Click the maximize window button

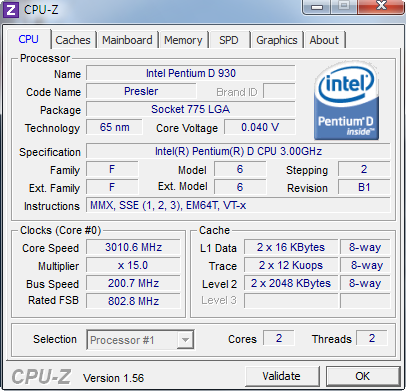click(x=344, y=6)
